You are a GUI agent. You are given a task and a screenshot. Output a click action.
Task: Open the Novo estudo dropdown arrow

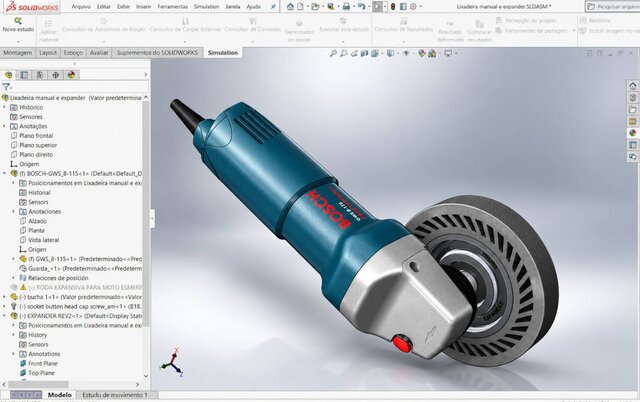click(x=18, y=41)
